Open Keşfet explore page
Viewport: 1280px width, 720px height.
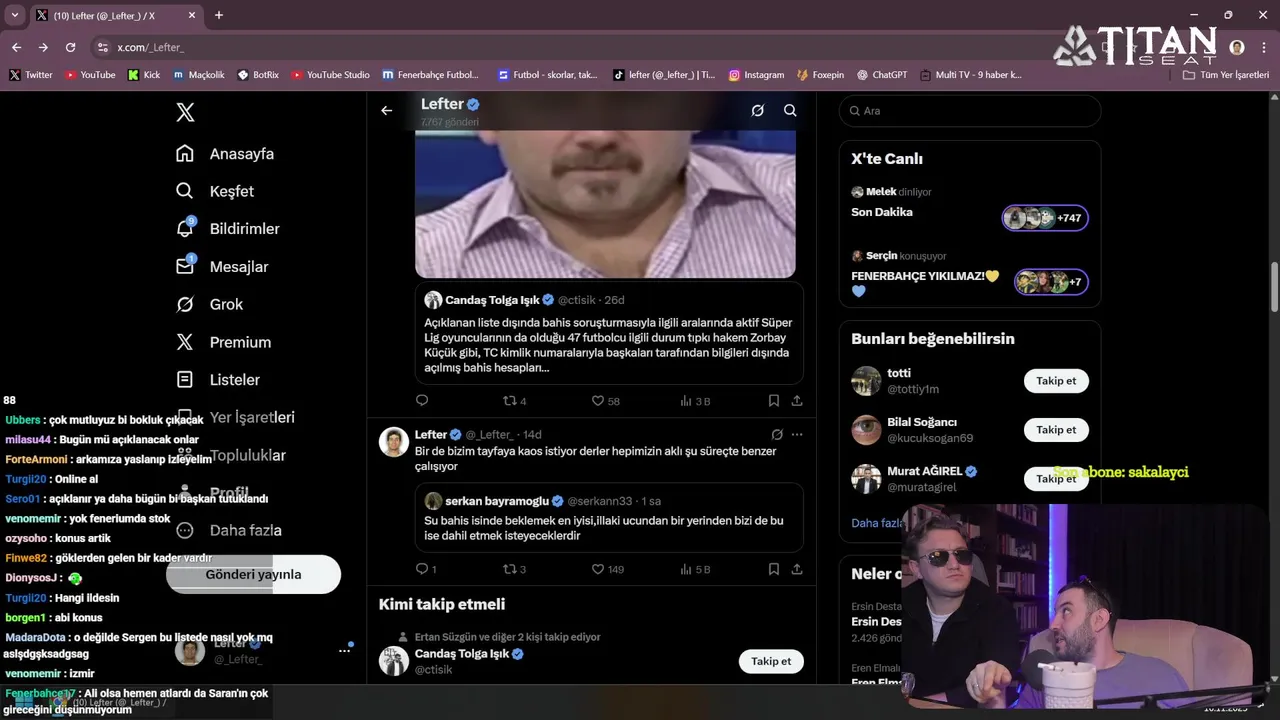pyautogui.click(x=215, y=191)
